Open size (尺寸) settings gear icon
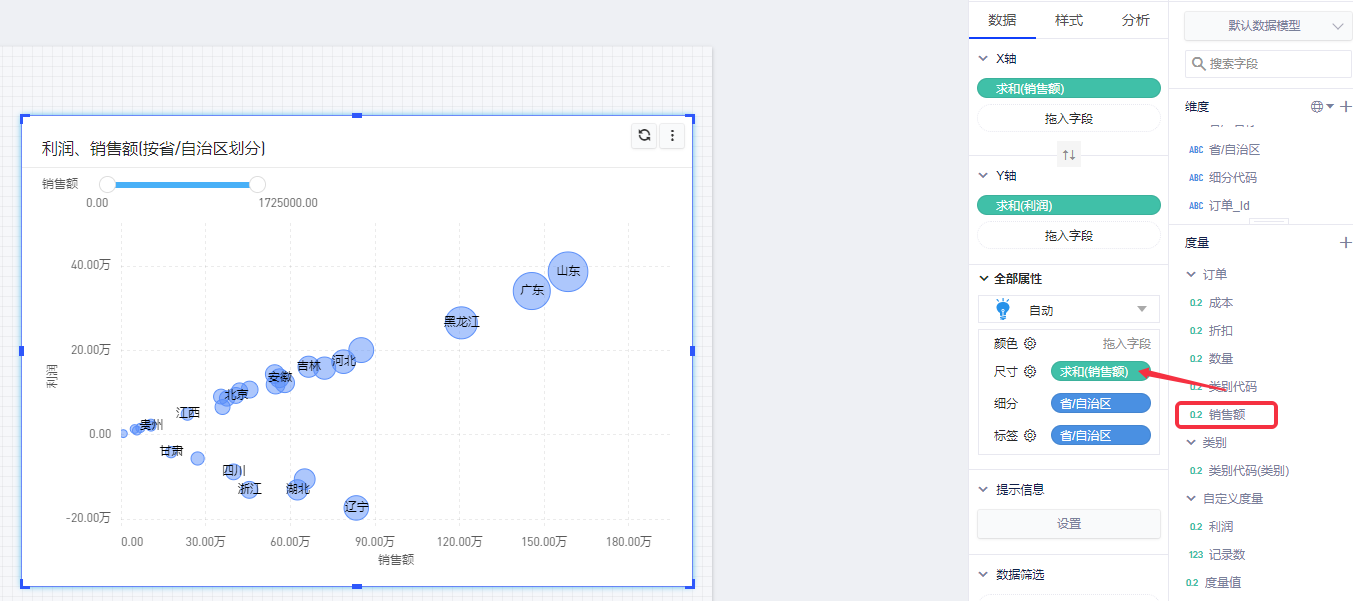 coord(1030,372)
